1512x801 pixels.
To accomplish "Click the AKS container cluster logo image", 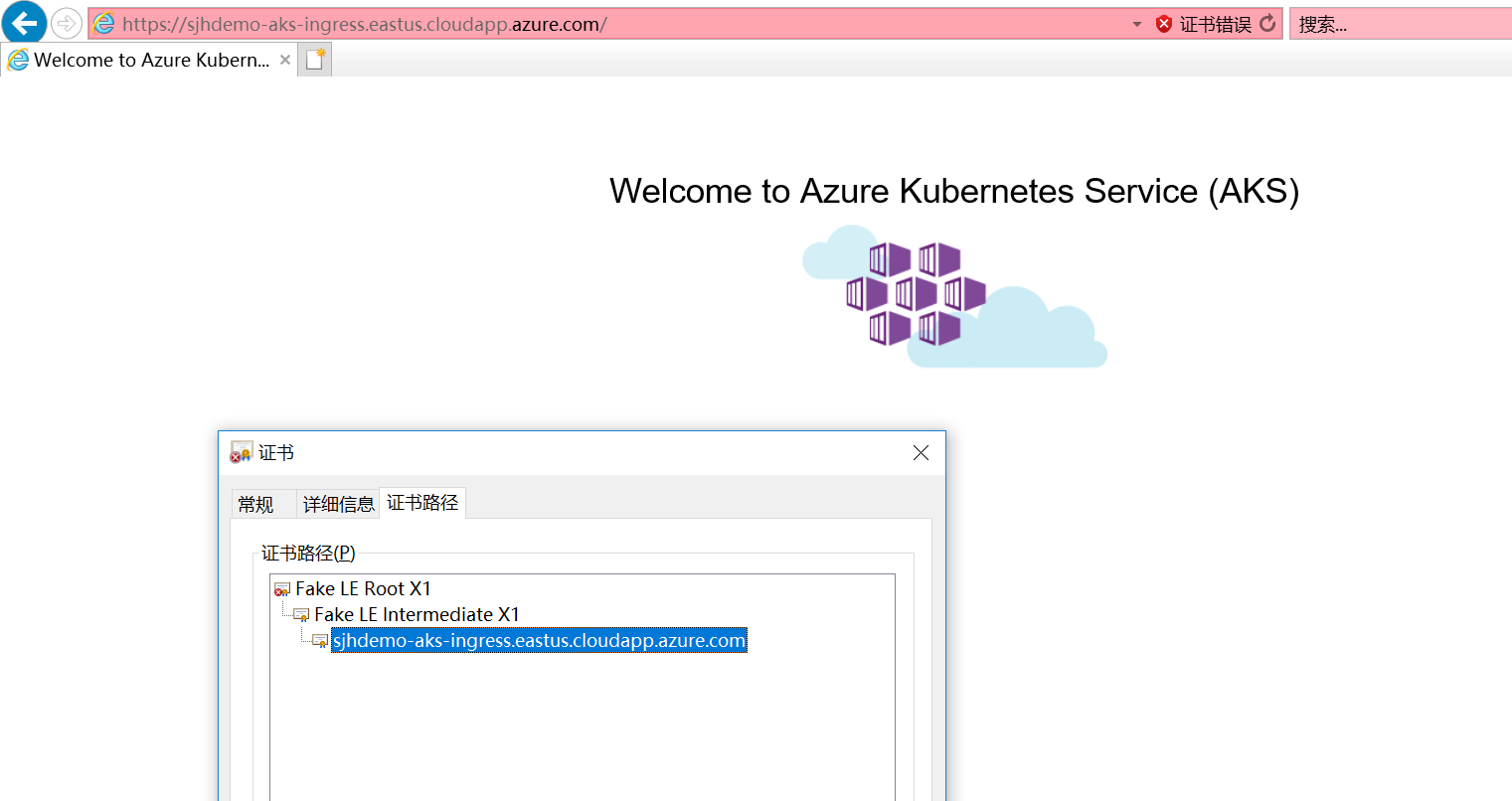I will pos(954,296).
